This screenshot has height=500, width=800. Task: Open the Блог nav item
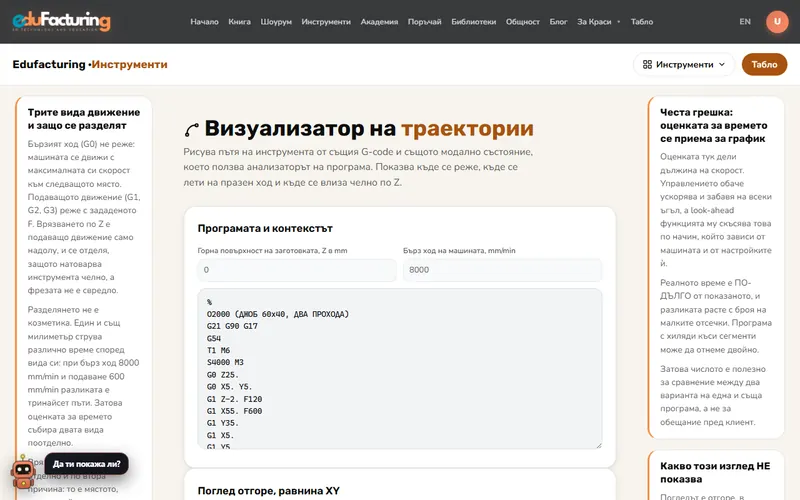pyautogui.click(x=558, y=22)
